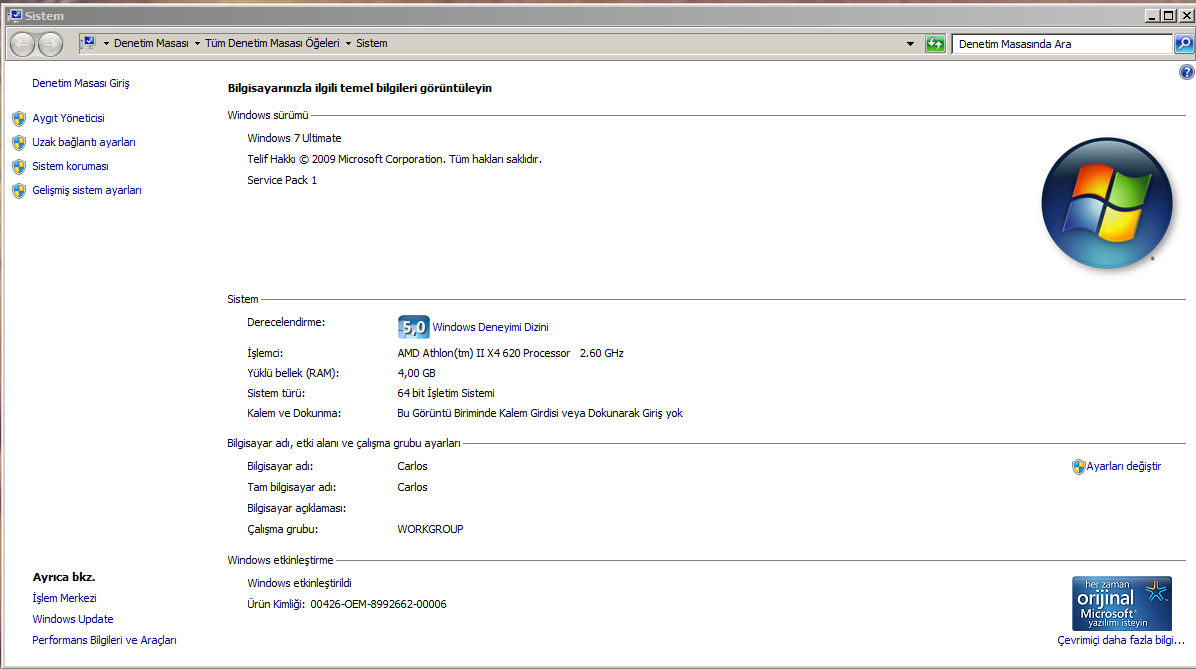Open Windows Update from Ayrıca bkz. section
Viewport: 1196px width, 669px height.
72,619
